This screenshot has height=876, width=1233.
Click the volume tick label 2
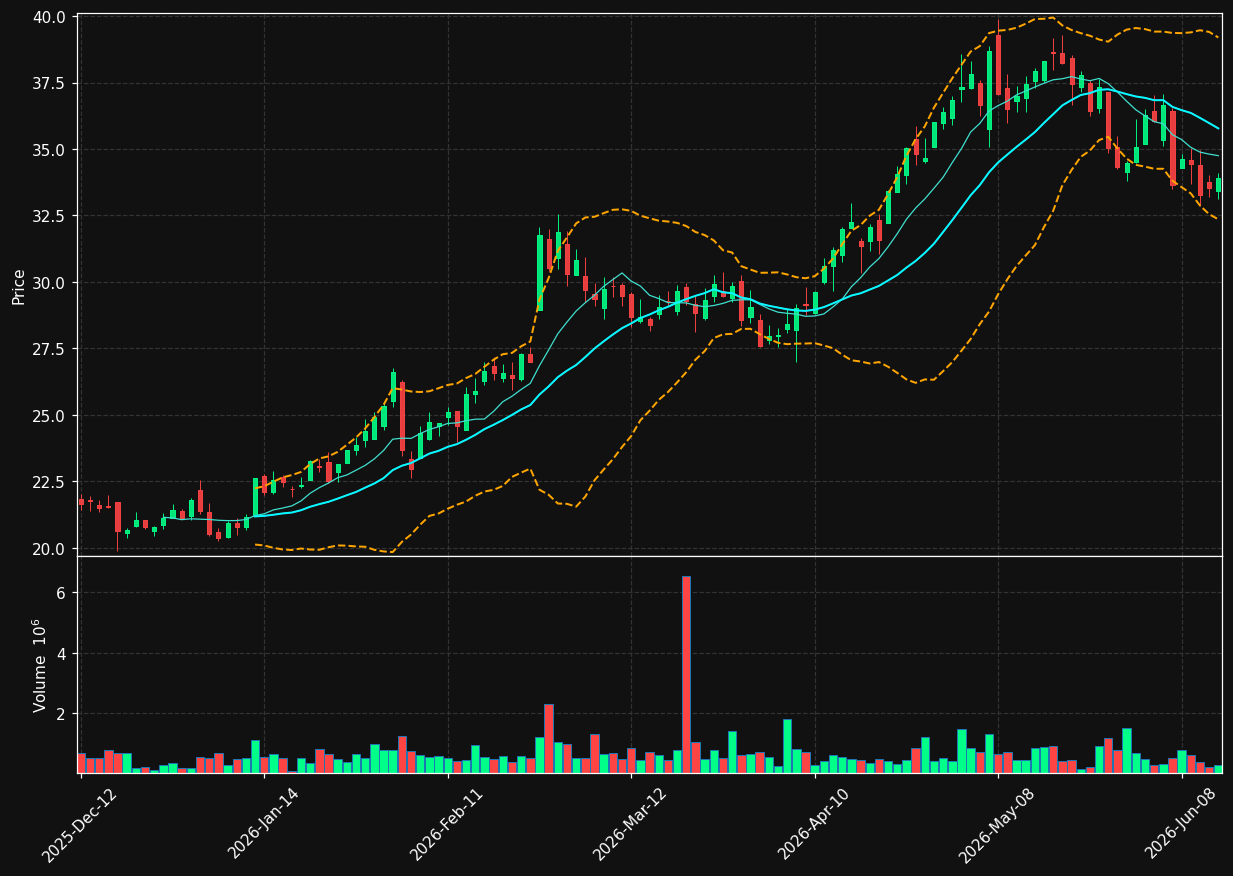pos(61,714)
